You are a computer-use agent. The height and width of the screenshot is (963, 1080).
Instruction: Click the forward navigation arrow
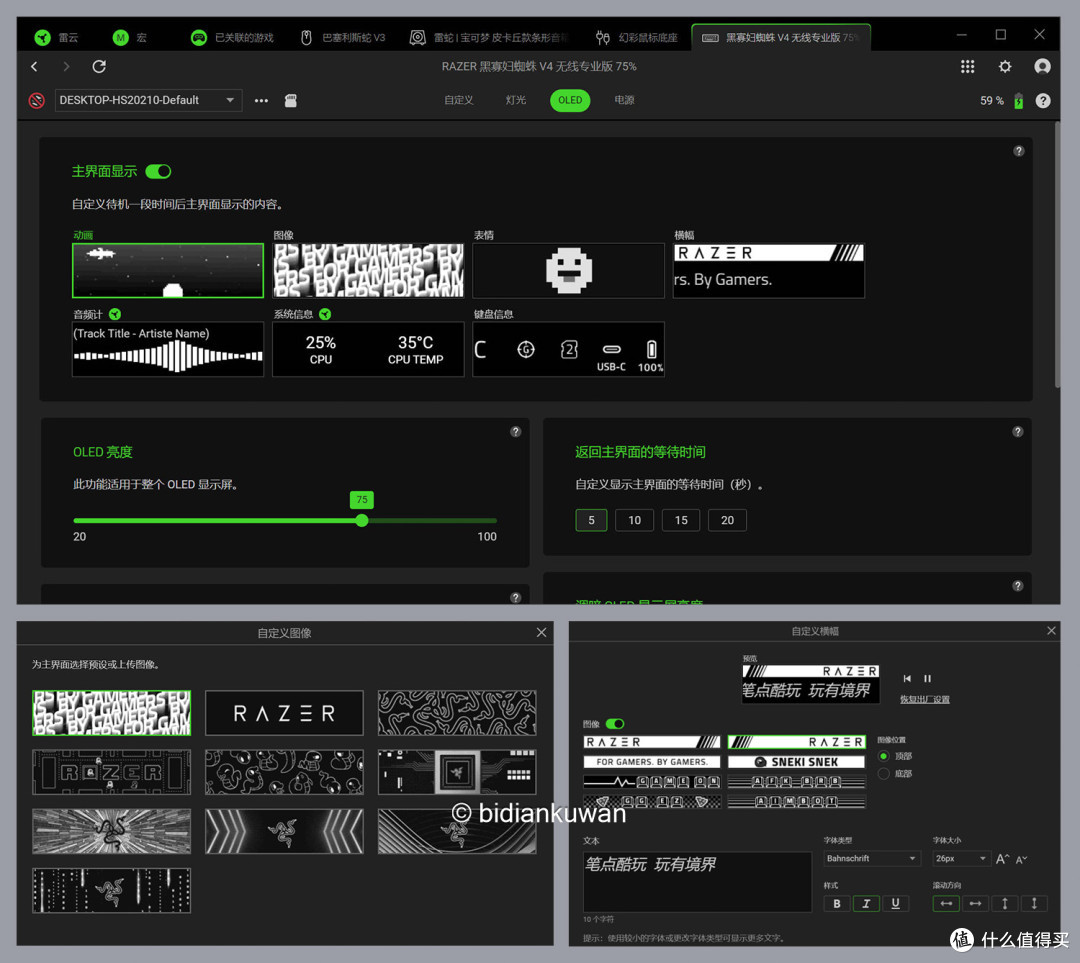(x=66, y=66)
